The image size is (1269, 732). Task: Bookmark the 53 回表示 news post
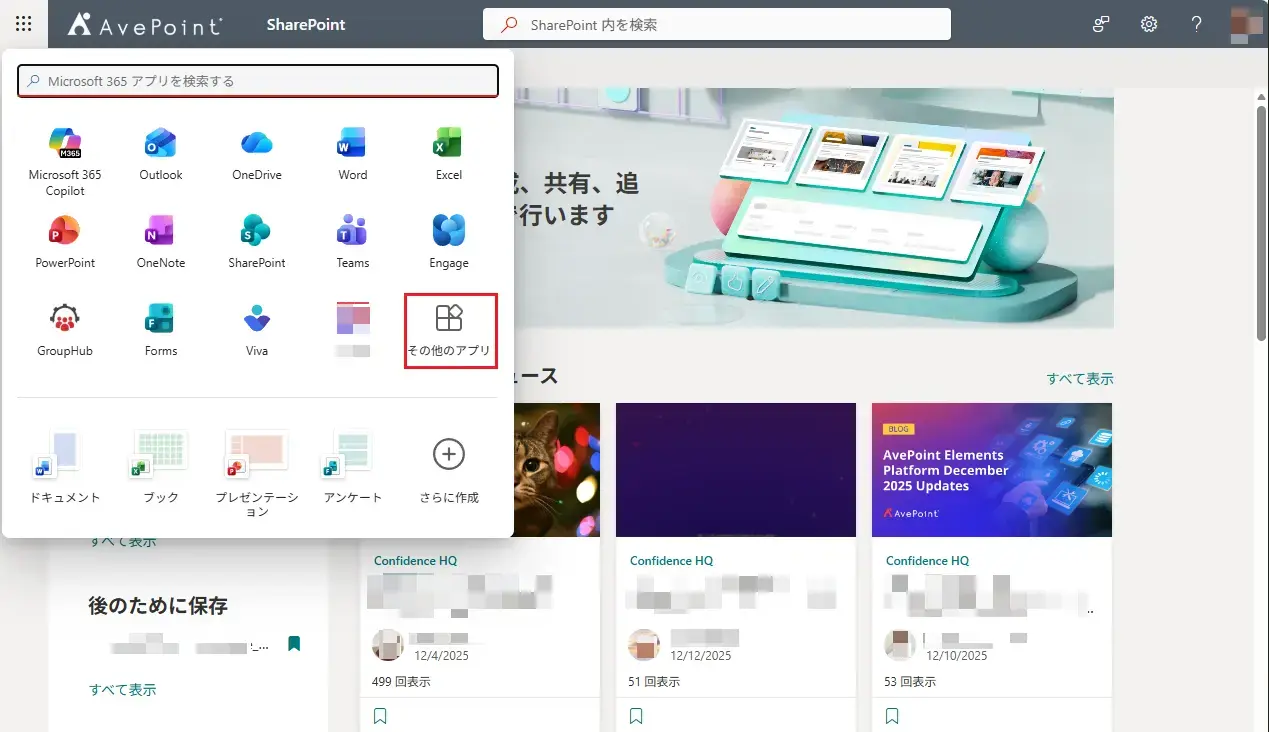coord(892,716)
